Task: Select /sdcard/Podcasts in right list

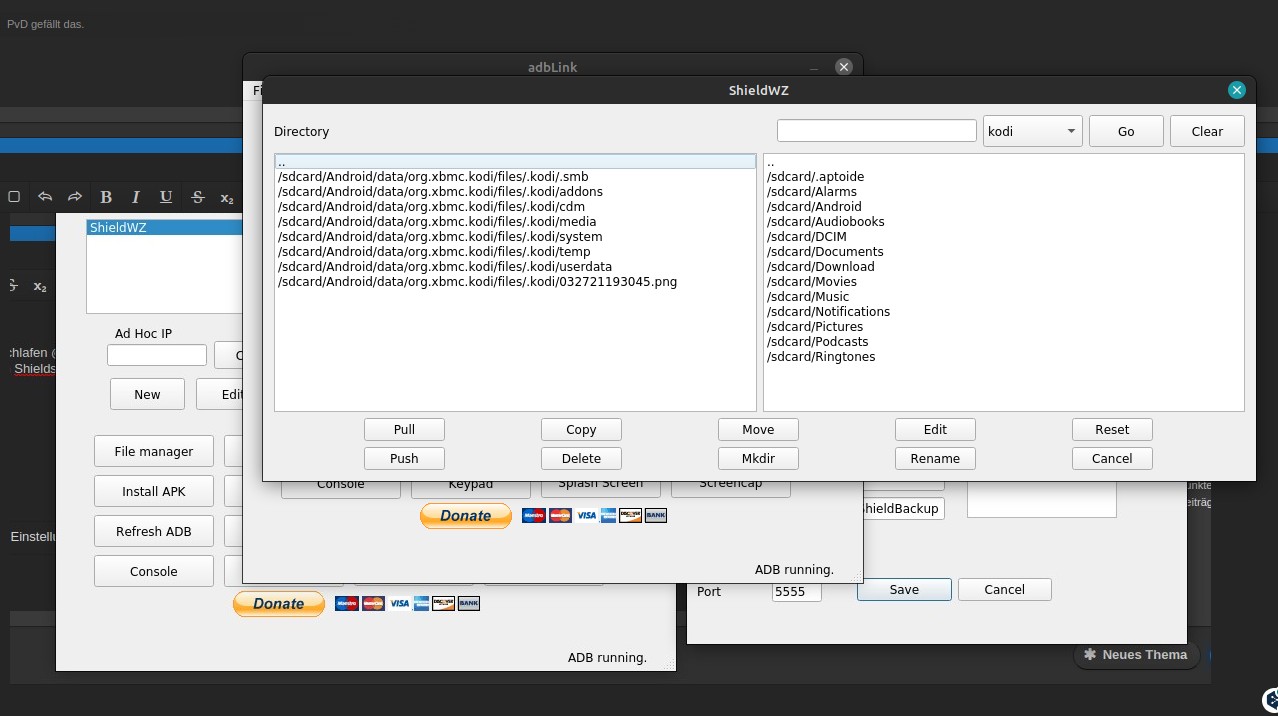Action: [1003, 342]
